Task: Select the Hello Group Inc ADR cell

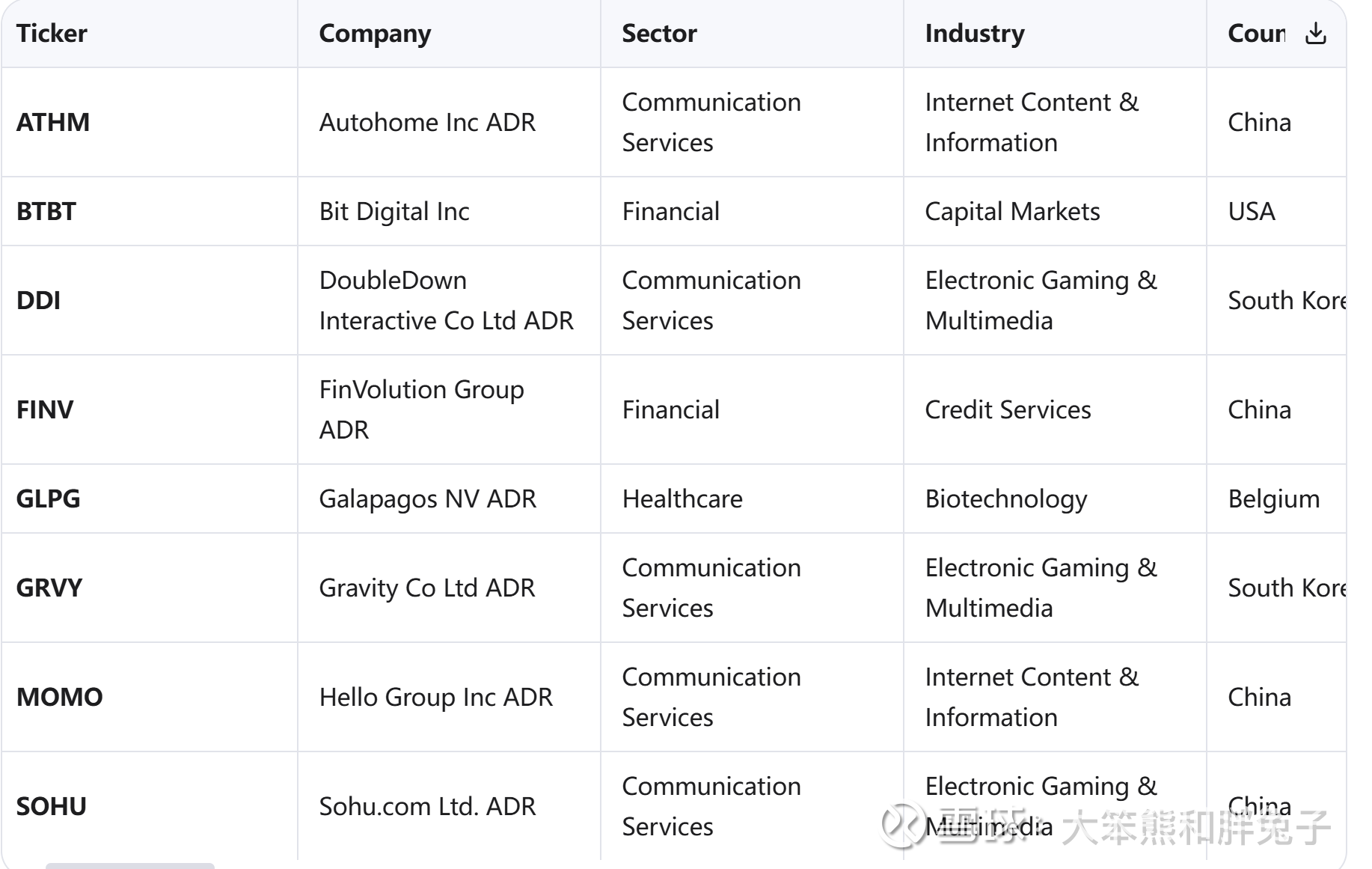Action: (x=435, y=697)
